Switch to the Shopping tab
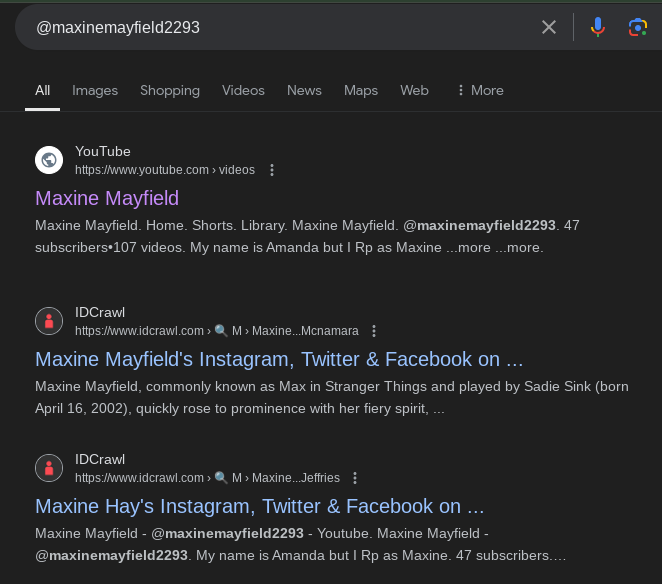This screenshot has width=662, height=584. coord(170,90)
